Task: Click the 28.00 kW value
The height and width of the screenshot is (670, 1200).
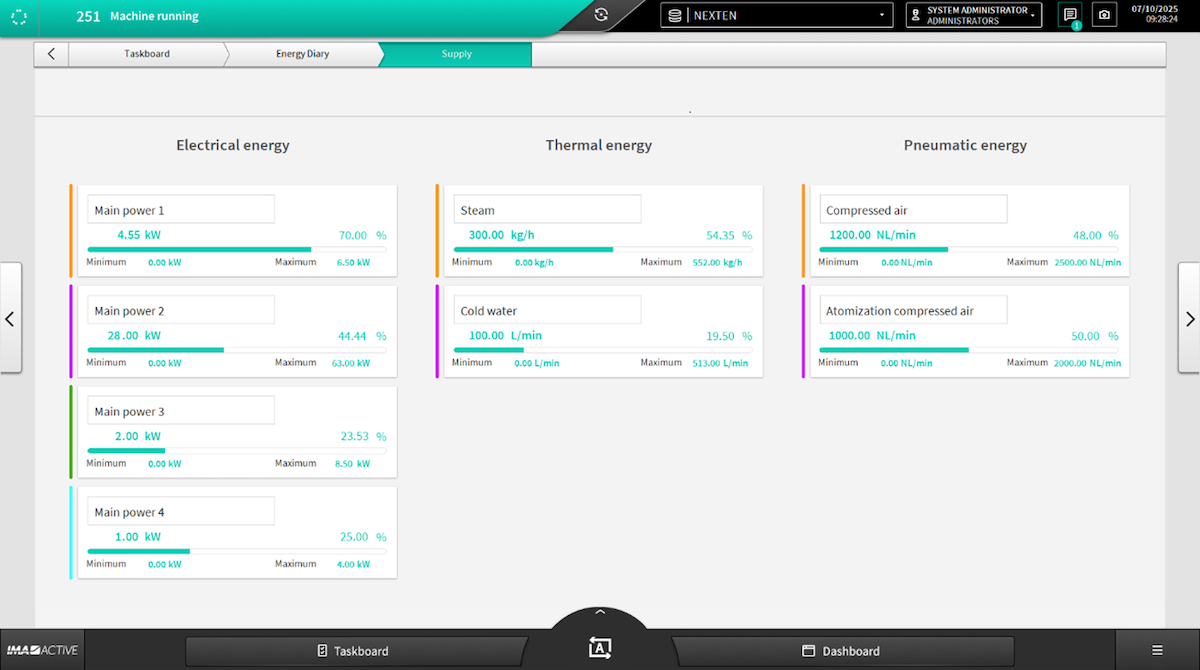Action: [134, 336]
